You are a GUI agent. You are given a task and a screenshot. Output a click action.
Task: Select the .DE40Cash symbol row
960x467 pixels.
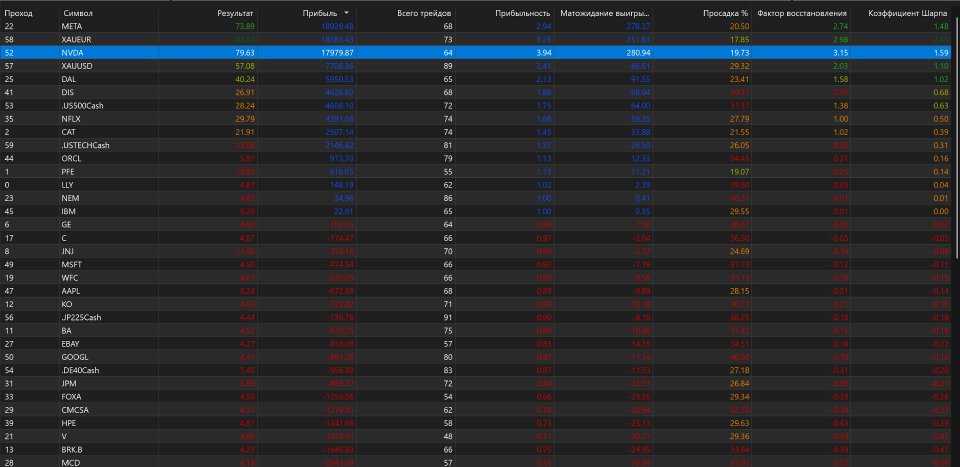click(x=476, y=370)
